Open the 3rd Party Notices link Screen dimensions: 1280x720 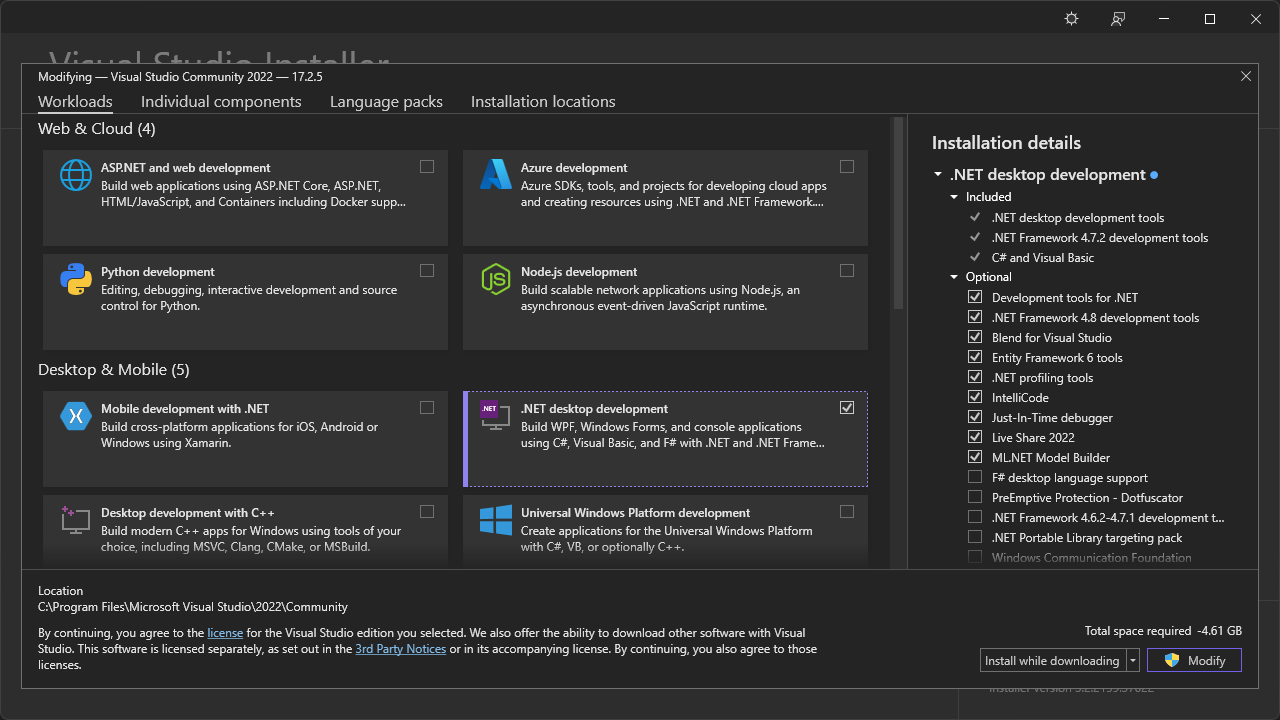401,649
